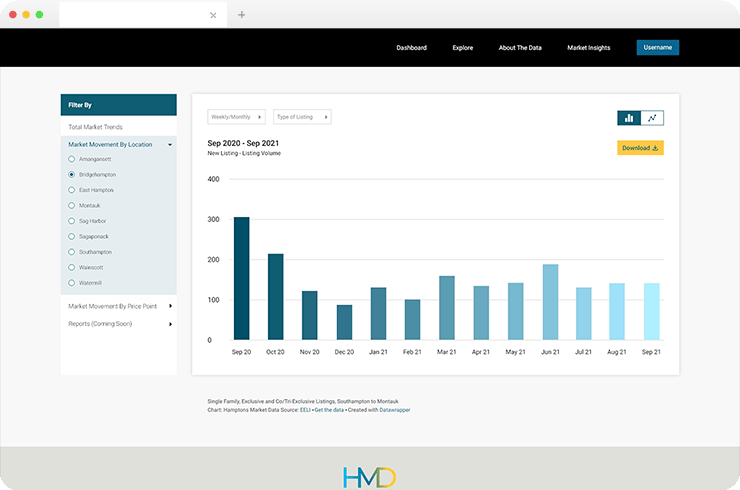Image resolution: width=740 pixels, height=490 pixels.
Task: Open the Dashboard nav item
Action: [x=412, y=48]
